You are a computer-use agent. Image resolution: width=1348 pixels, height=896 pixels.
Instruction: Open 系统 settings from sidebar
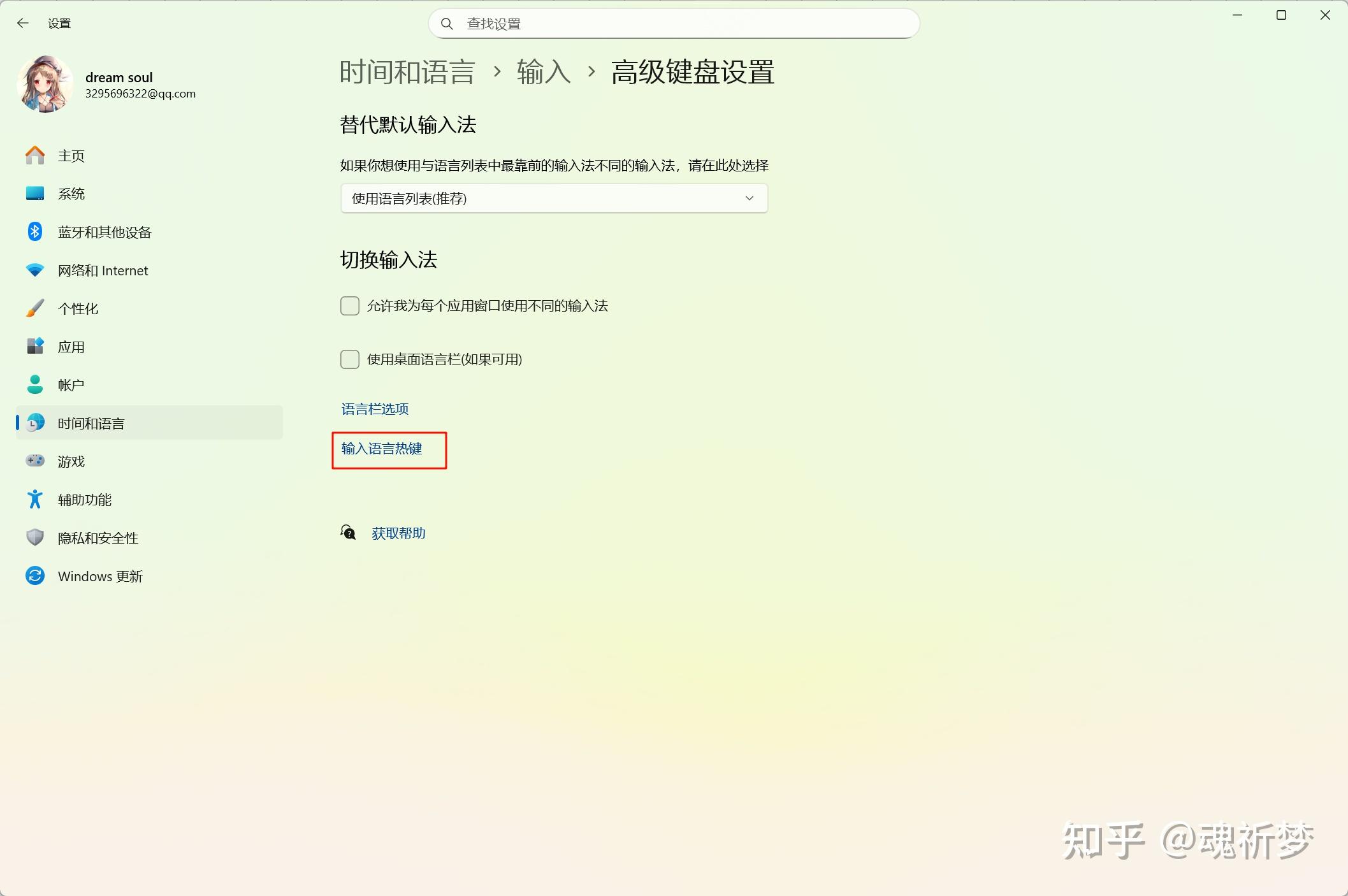point(71,194)
